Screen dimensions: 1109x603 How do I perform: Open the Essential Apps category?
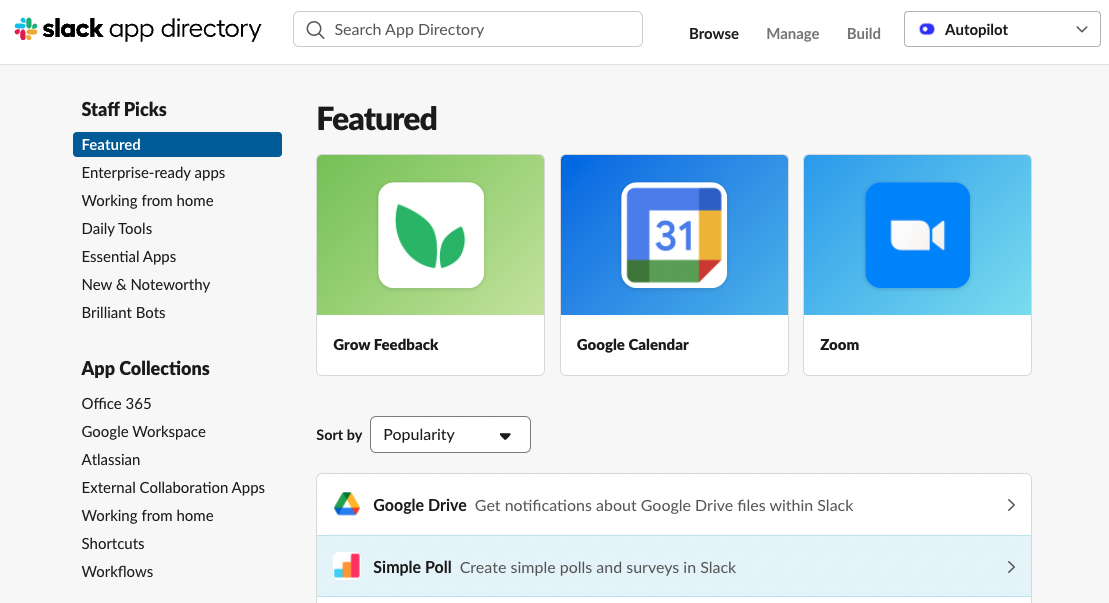click(129, 257)
